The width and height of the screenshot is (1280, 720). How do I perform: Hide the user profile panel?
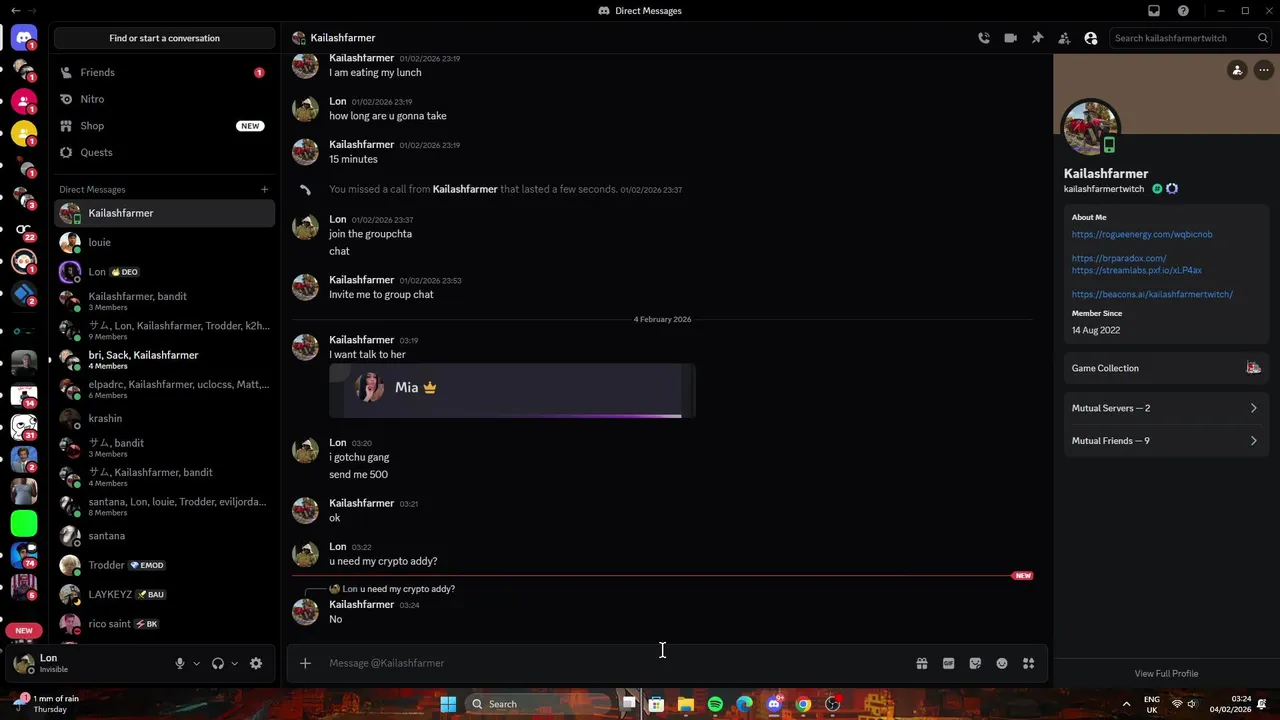(1091, 38)
